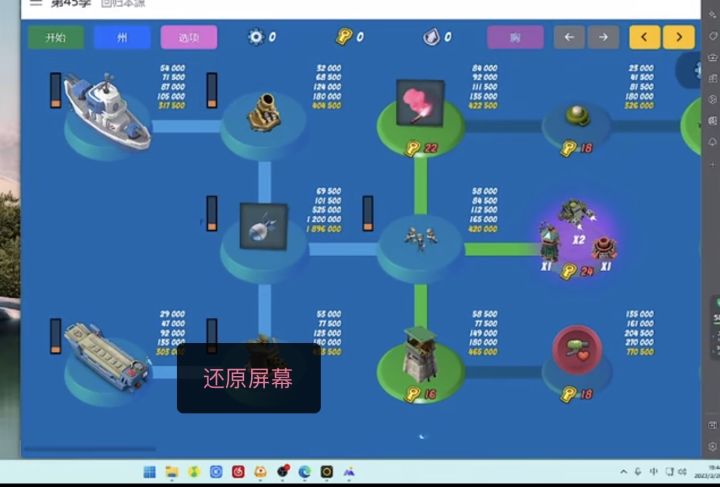Click the gold key counter icon
Image resolution: width=720 pixels, height=487 pixels.
(344, 36)
